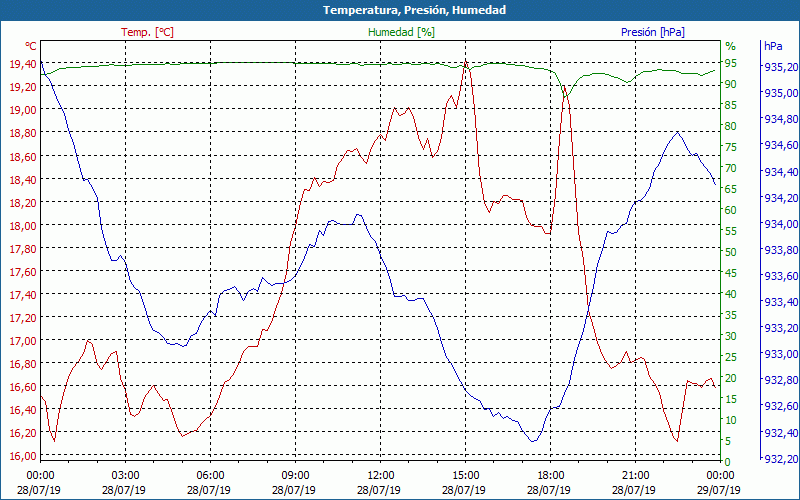This screenshot has height=500, width=800.
Task: Choose the 18,80 temperature tick label
Action: pos(23,133)
